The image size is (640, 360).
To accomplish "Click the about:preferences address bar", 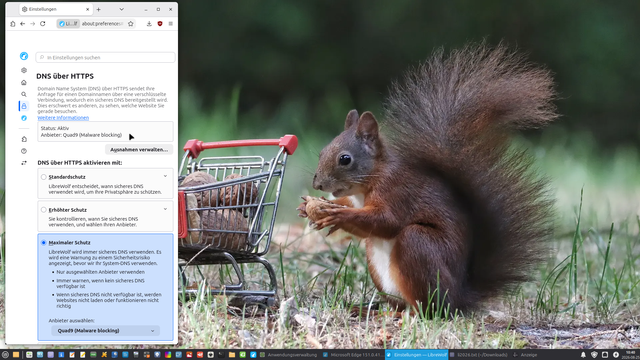I will tap(102, 24).
